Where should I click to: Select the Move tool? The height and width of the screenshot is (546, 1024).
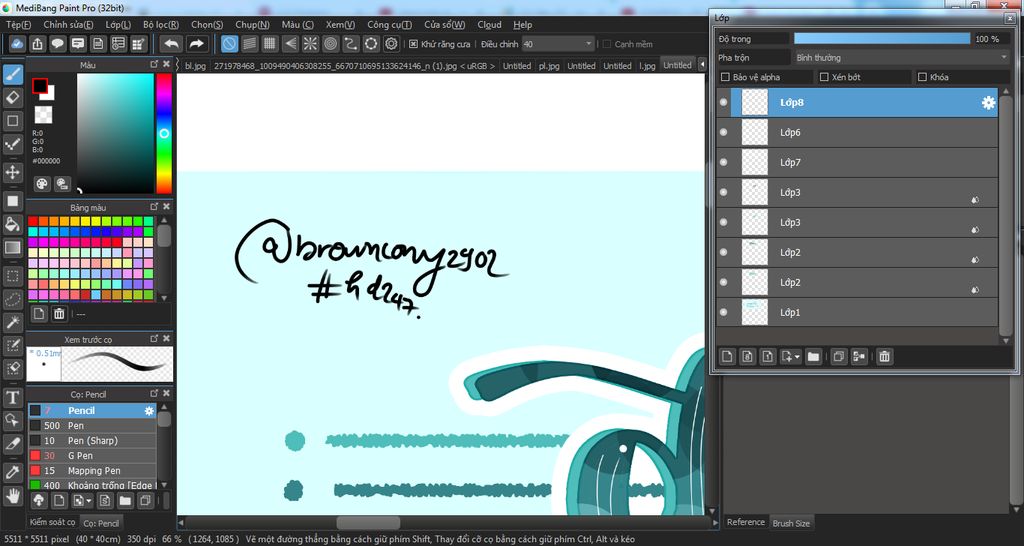point(12,172)
